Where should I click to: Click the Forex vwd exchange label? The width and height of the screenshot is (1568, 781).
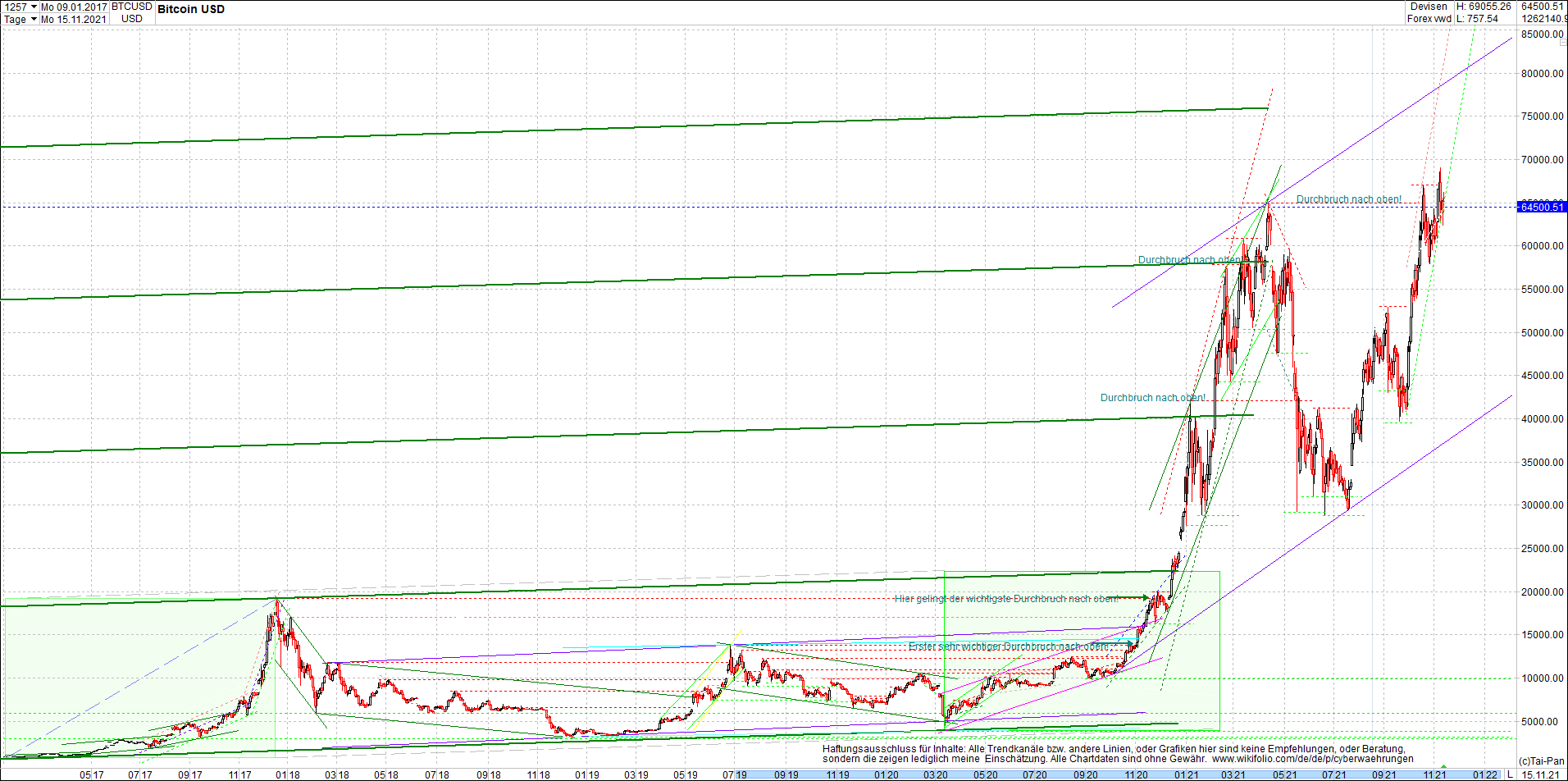pyautogui.click(x=1429, y=19)
